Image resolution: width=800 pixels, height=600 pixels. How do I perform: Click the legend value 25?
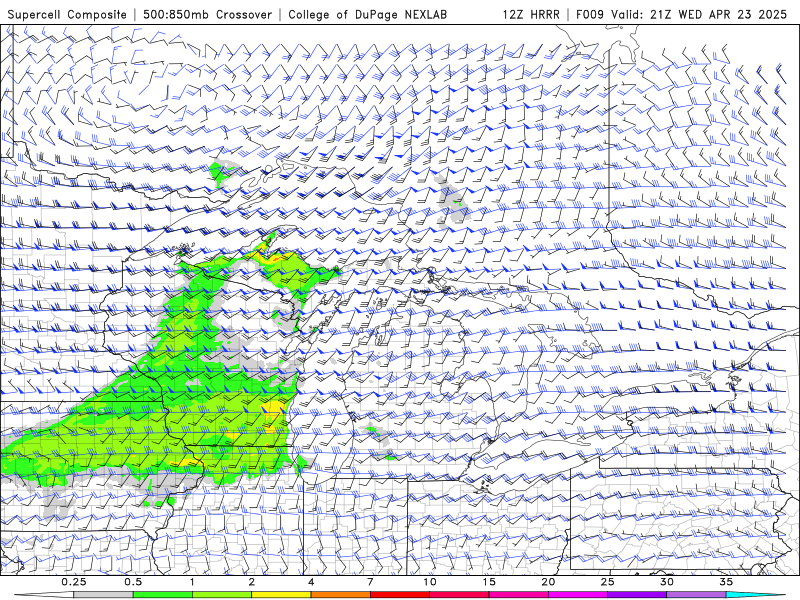point(608,582)
